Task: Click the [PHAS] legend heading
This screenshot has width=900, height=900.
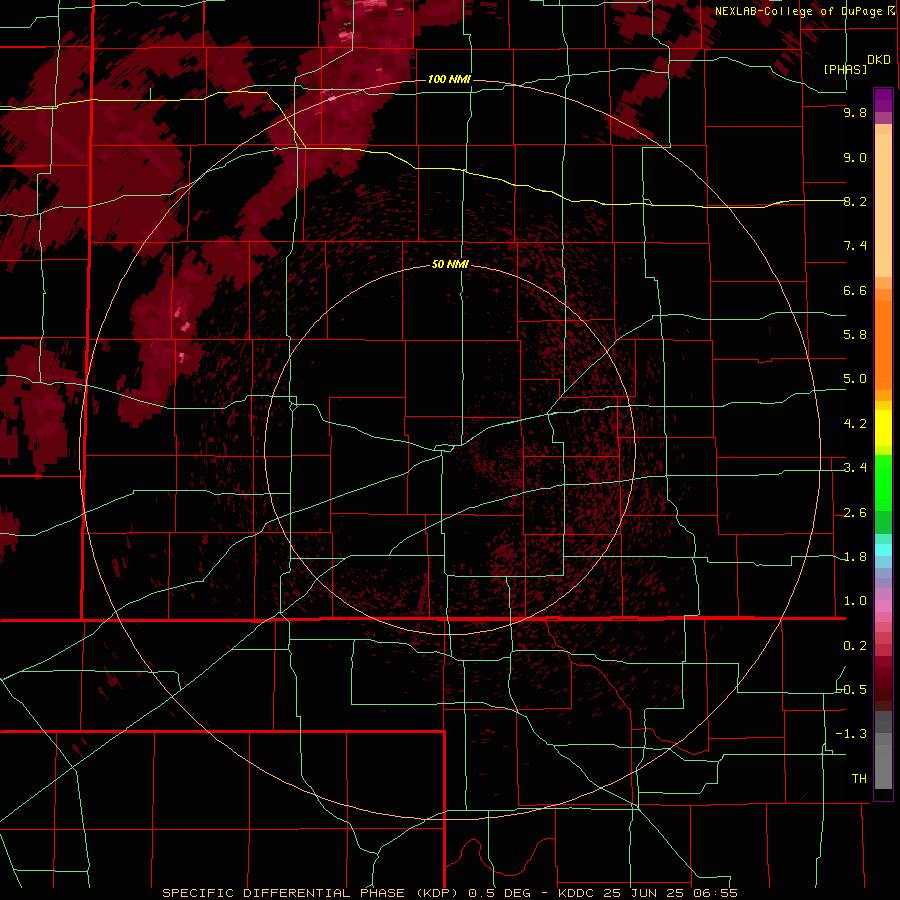Action: (845, 69)
